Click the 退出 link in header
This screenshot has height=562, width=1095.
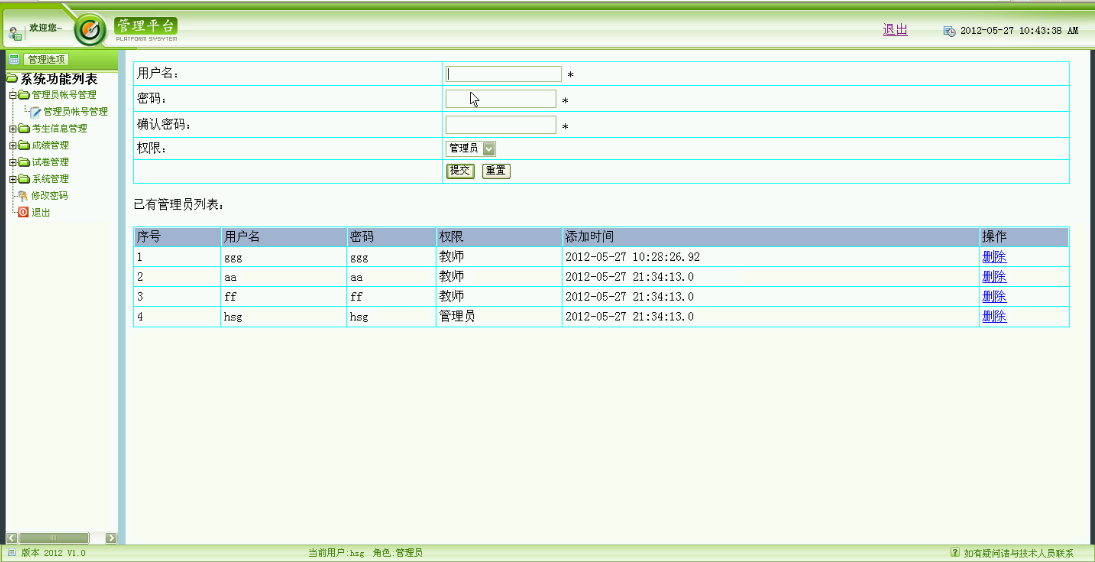coord(895,29)
